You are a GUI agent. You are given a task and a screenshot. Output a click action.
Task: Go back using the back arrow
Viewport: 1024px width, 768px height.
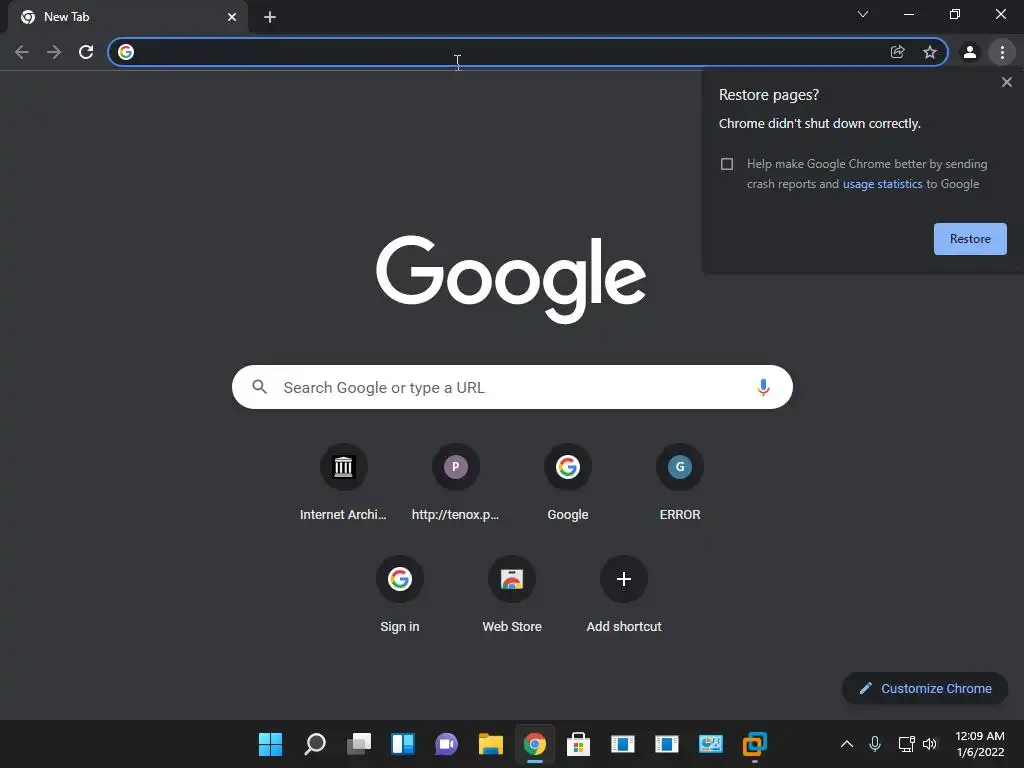point(22,52)
